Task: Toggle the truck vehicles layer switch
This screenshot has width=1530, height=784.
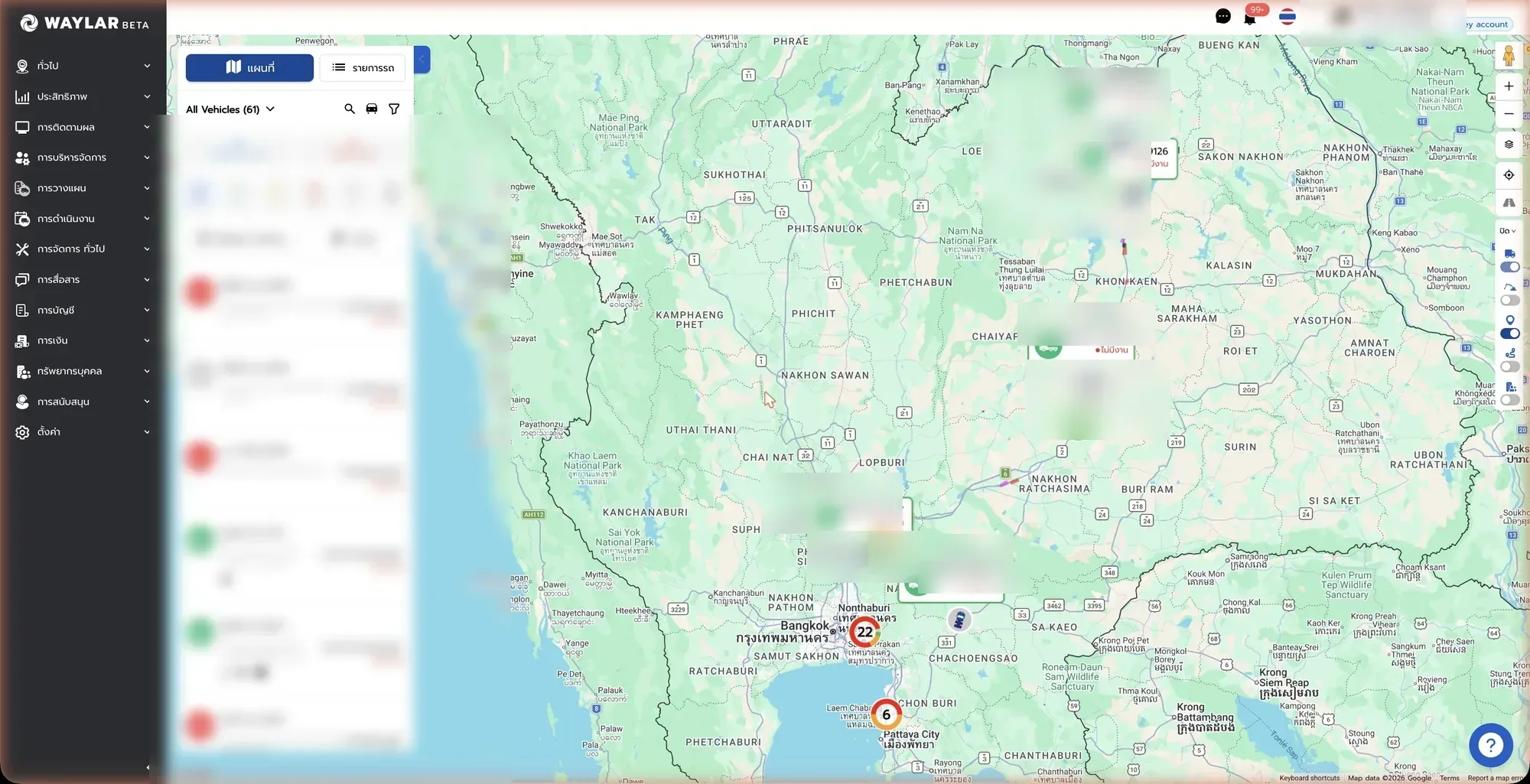Action: point(1509,267)
